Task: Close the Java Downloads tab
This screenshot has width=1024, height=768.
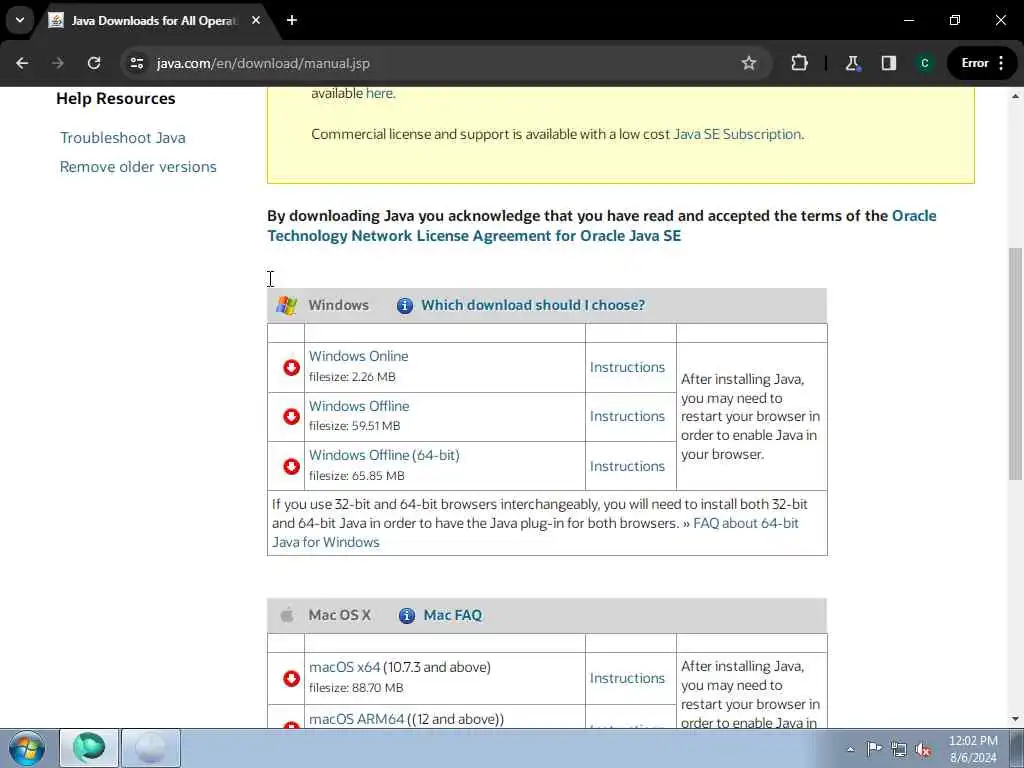Action: (x=256, y=20)
